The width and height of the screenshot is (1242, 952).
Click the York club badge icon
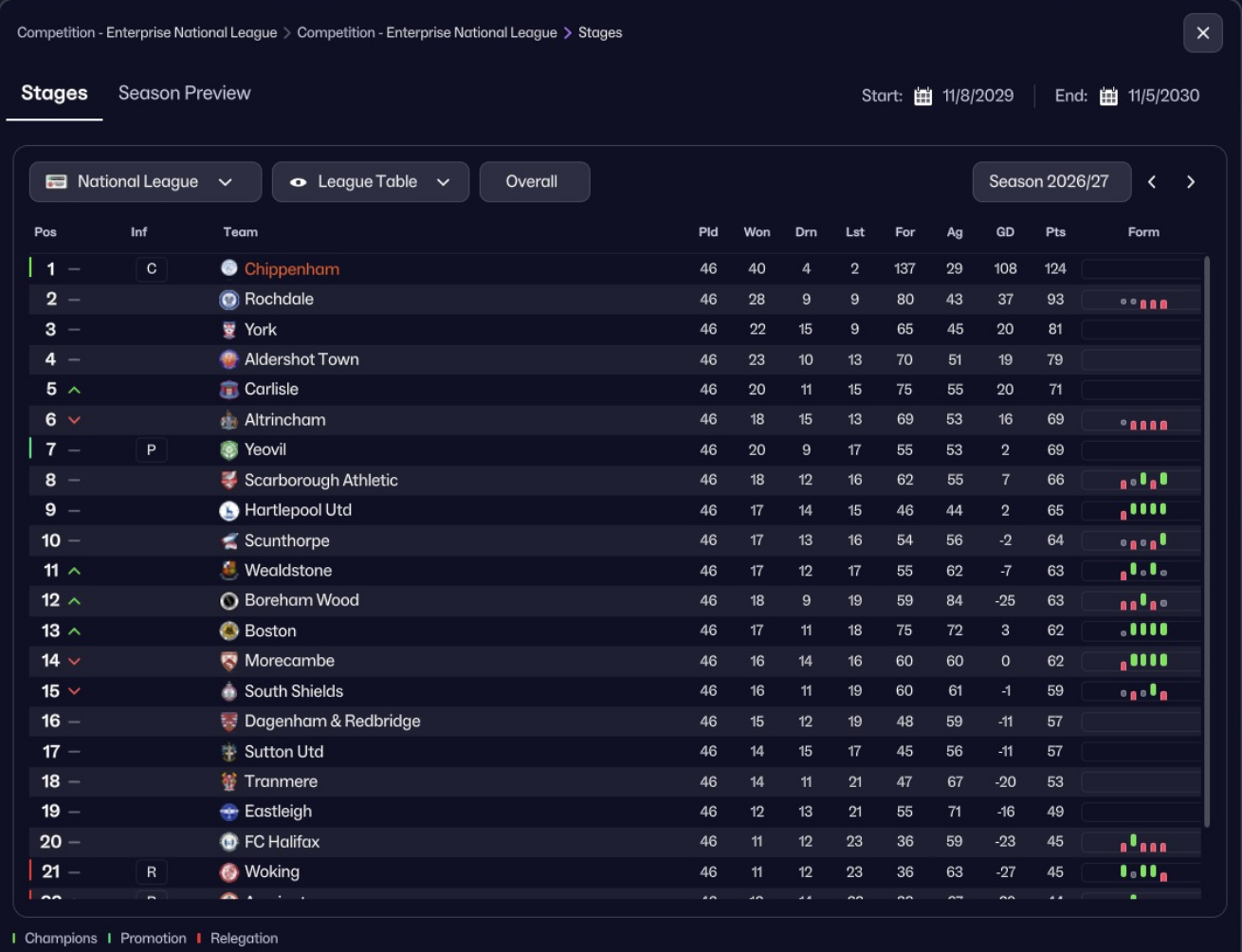(228, 329)
